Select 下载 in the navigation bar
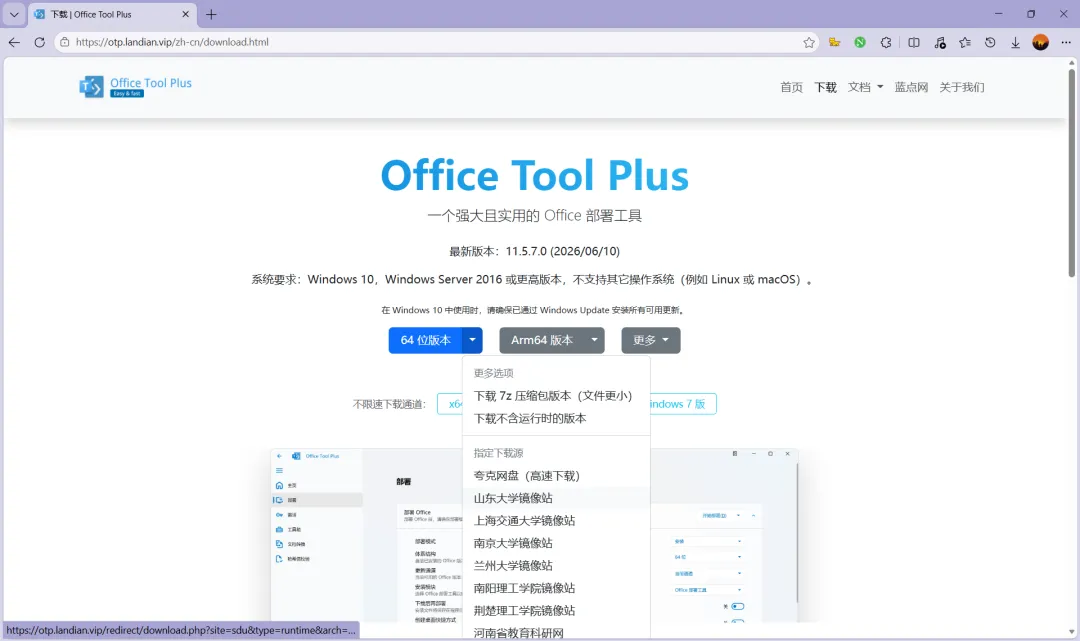 pos(825,87)
